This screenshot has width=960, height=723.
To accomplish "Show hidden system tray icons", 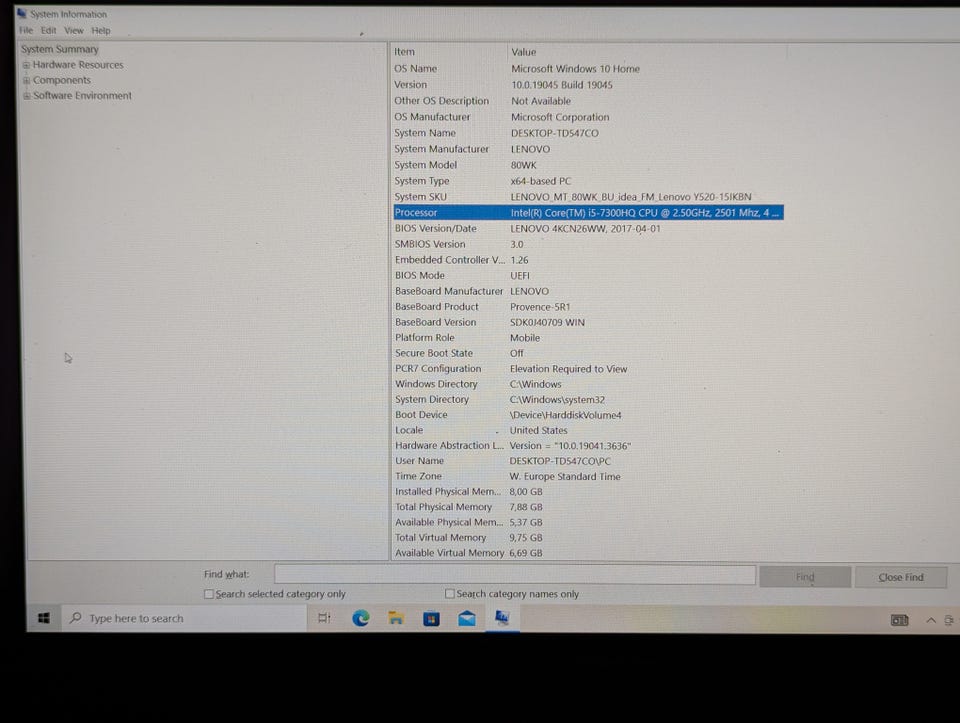I will click(x=931, y=620).
